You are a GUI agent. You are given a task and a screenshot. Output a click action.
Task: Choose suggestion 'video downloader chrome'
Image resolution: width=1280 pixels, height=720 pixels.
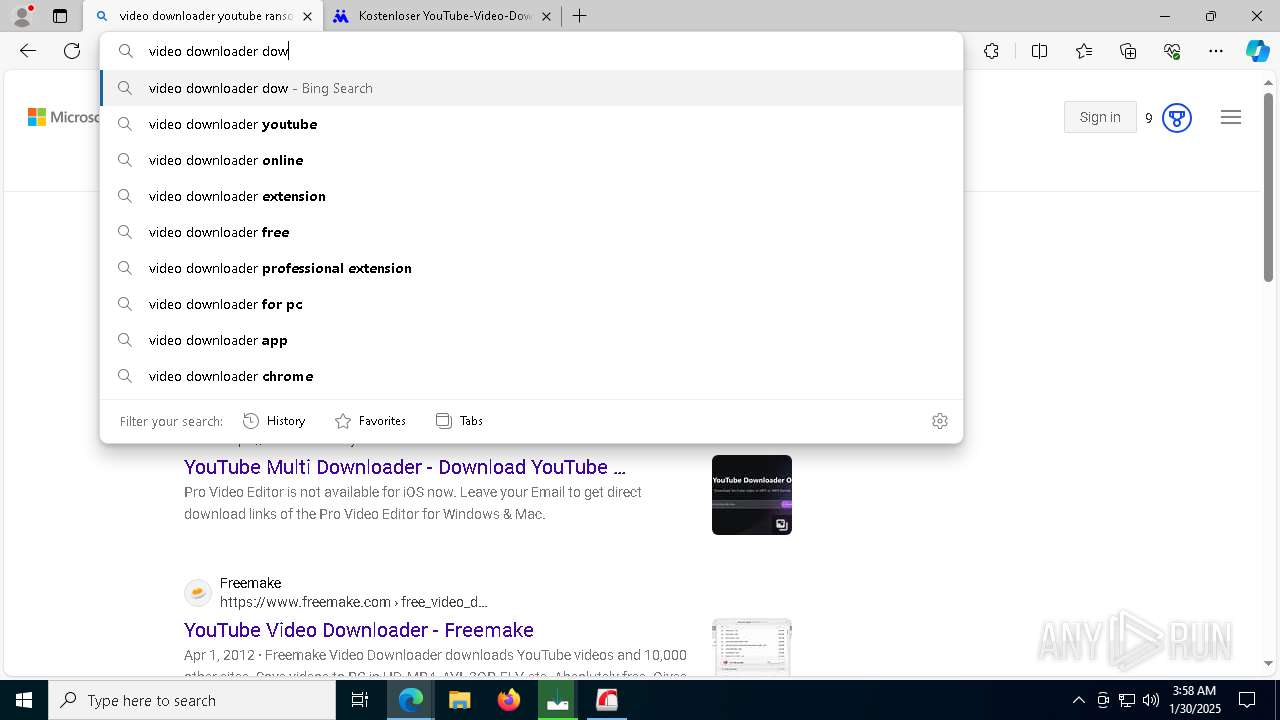[531, 376]
